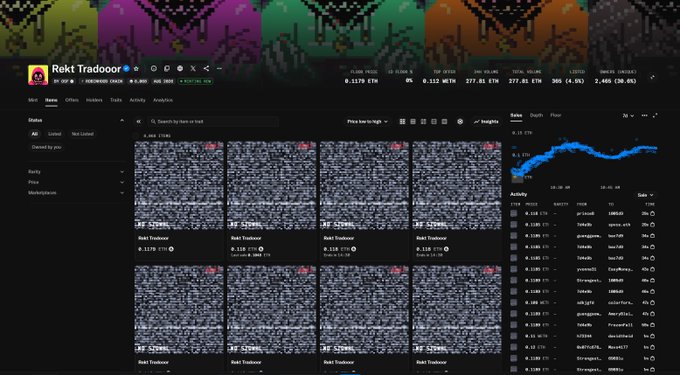The image size is (680, 375).
Task: Open the first item card priced 0.1179 ETH
Action: (x=179, y=200)
